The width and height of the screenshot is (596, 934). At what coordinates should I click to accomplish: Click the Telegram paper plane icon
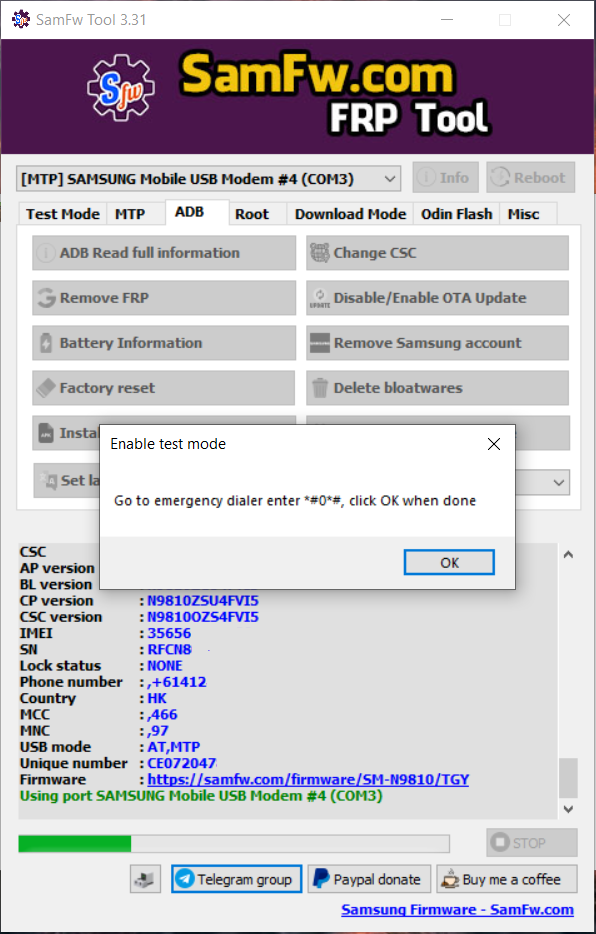pos(185,879)
